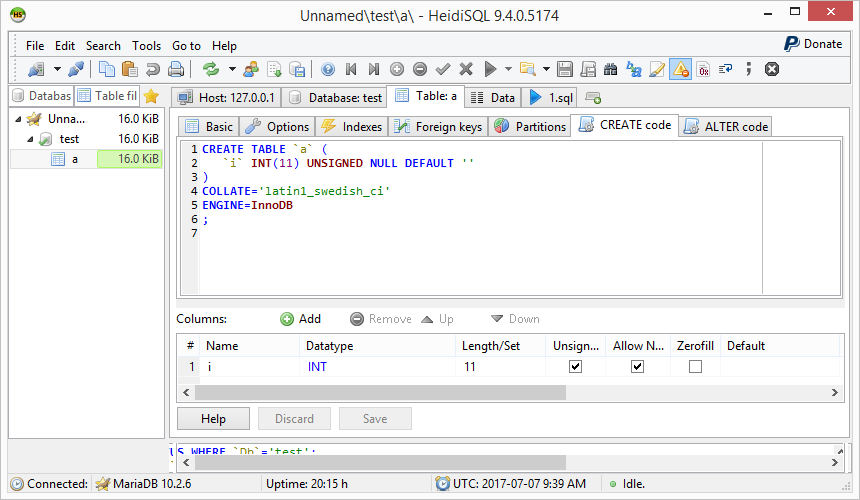860x500 pixels.
Task: Open the dropdown arrow beside refresh icon
Action: (231, 69)
